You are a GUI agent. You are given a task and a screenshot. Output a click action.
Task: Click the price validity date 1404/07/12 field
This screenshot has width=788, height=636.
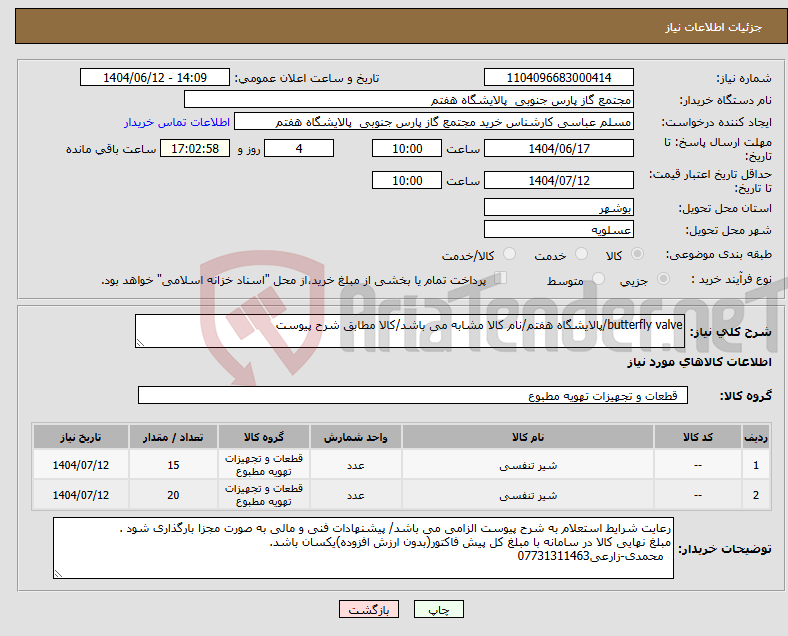point(558,180)
